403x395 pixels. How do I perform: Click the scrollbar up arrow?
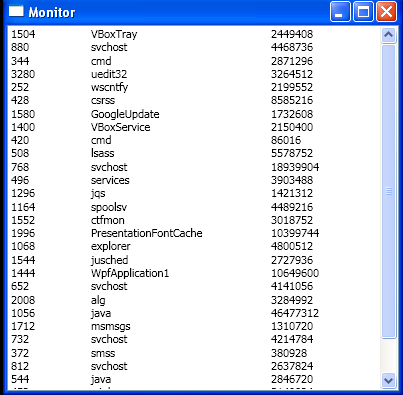(x=389, y=35)
